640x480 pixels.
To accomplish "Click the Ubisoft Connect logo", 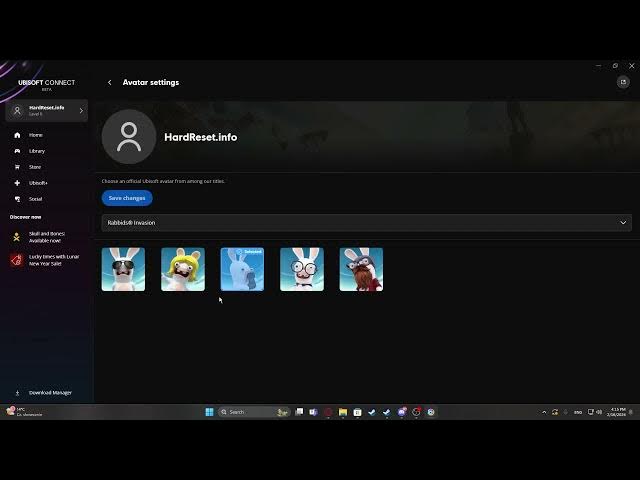I will point(47,84).
